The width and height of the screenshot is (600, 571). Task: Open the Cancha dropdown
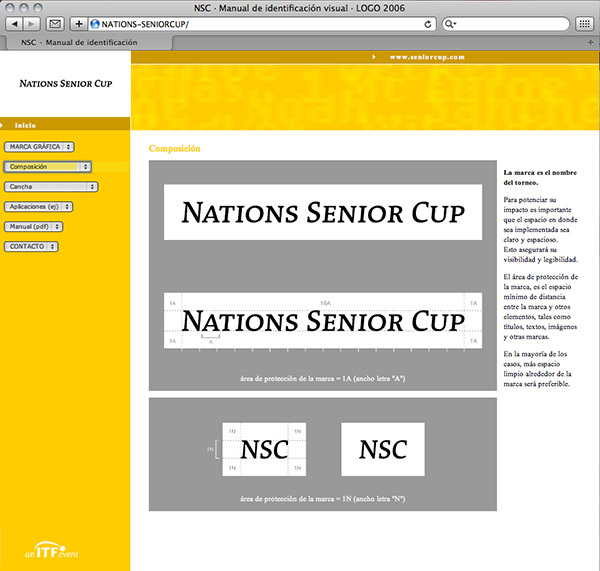click(51, 186)
